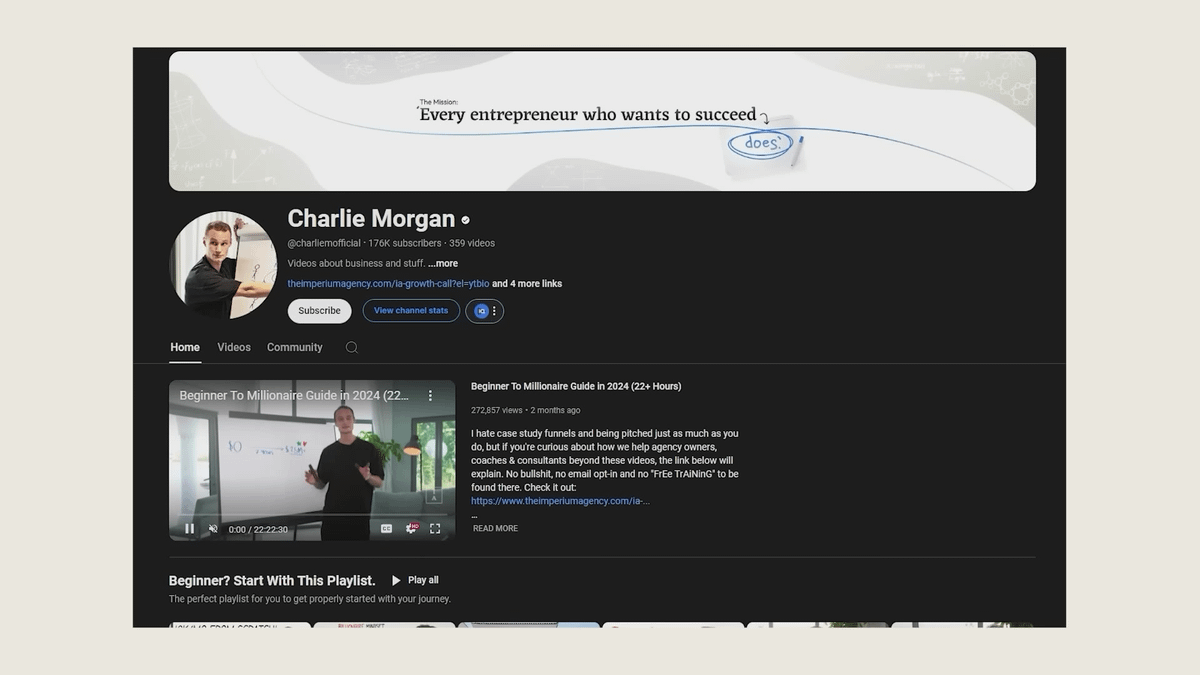1200x675 pixels.
Task: Switch to the Videos tab
Action: [x=234, y=348]
